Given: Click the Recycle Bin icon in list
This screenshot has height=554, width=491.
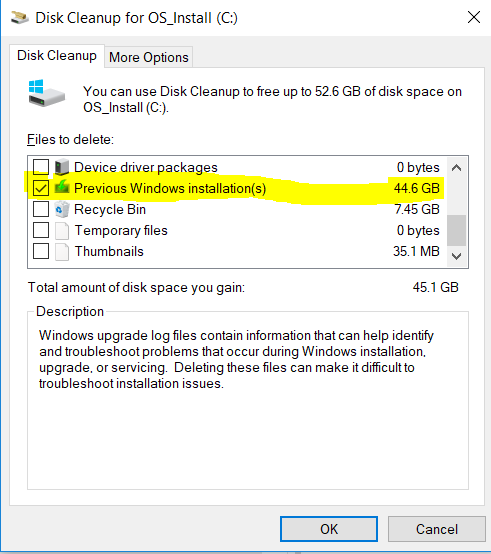Looking at the screenshot, I should pyautogui.click(x=62, y=209).
